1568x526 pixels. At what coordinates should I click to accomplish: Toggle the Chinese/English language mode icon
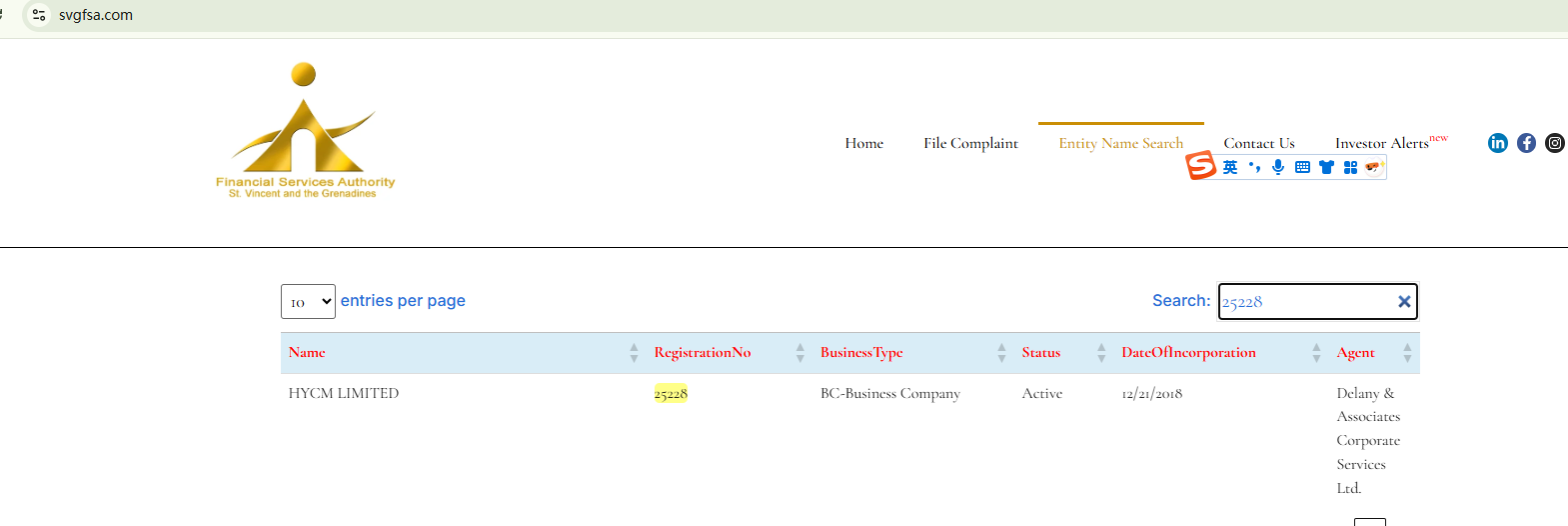point(1230,167)
